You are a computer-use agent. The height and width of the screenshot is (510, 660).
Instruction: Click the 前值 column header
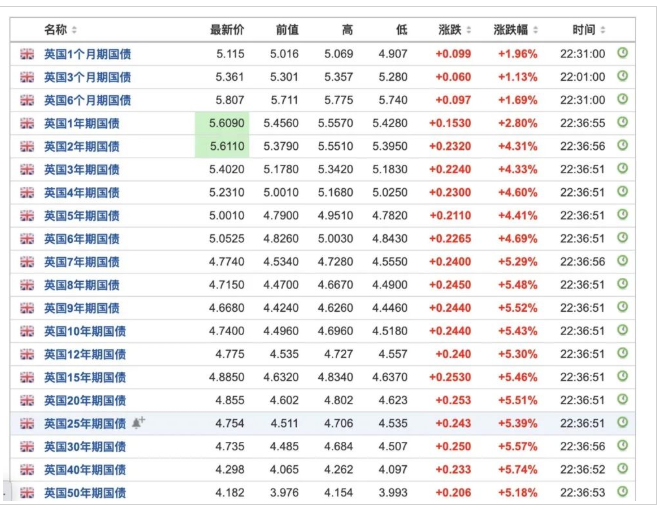[x=287, y=30]
